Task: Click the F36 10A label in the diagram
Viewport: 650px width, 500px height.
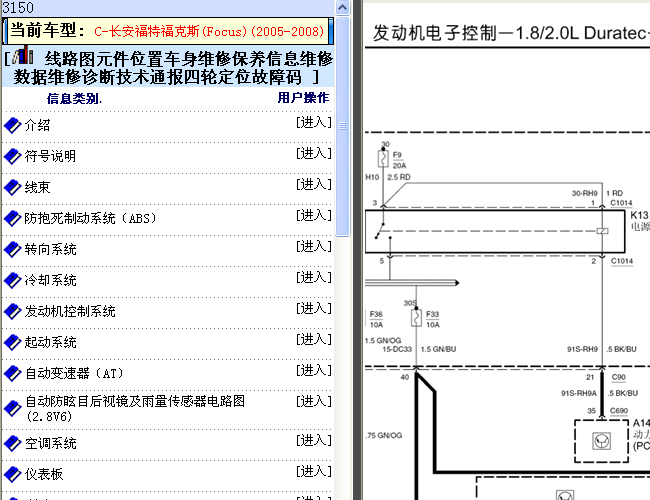Action: pos(376,319)
